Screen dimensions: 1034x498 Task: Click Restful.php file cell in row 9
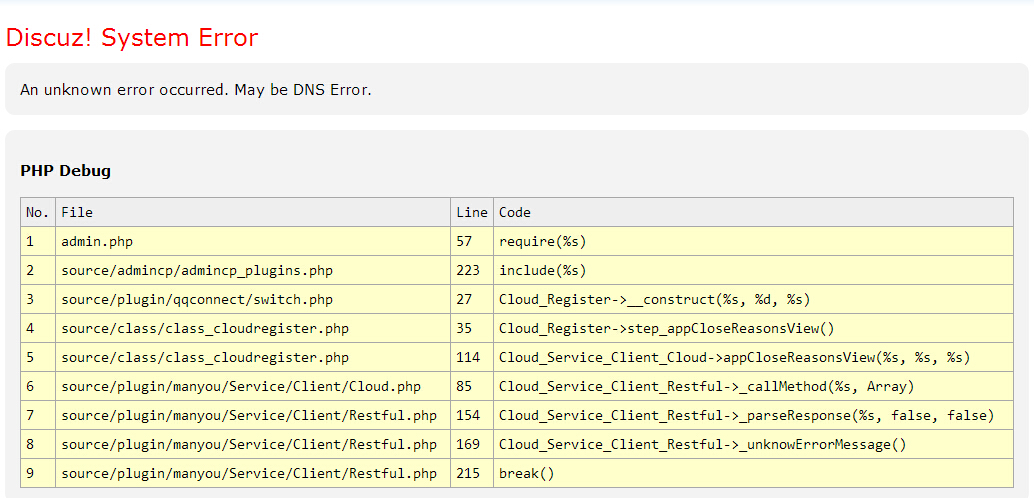click(253, 474)
